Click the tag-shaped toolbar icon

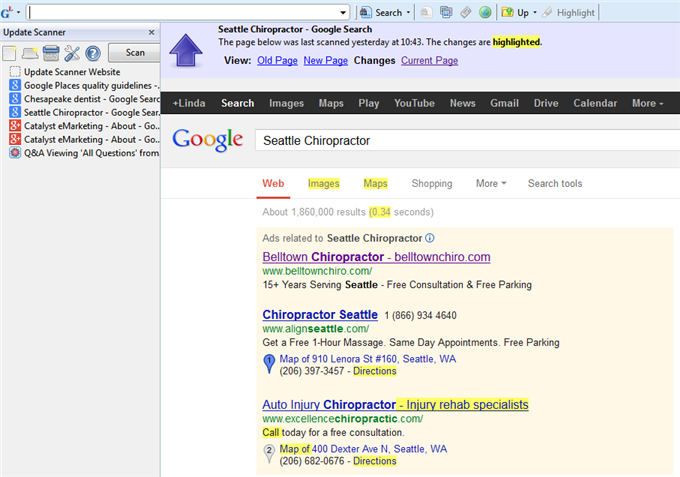(x=465, y=13)
